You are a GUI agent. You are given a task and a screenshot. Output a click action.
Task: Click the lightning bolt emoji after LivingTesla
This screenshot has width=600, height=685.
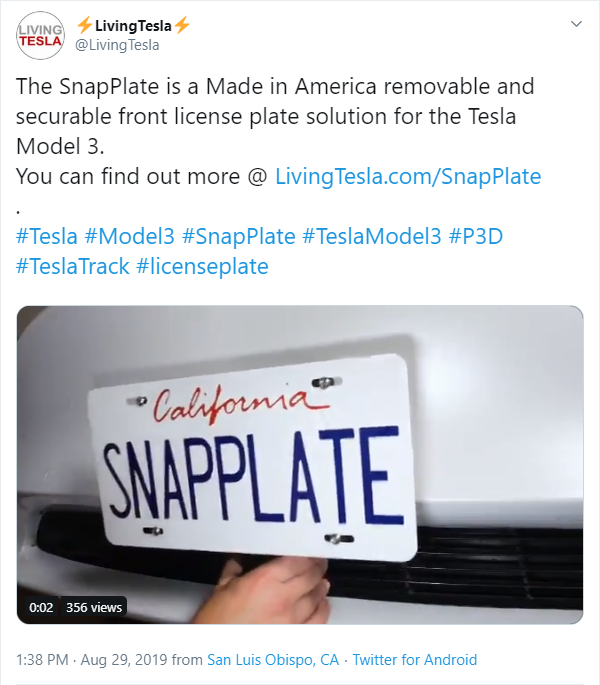coord(182,25)
